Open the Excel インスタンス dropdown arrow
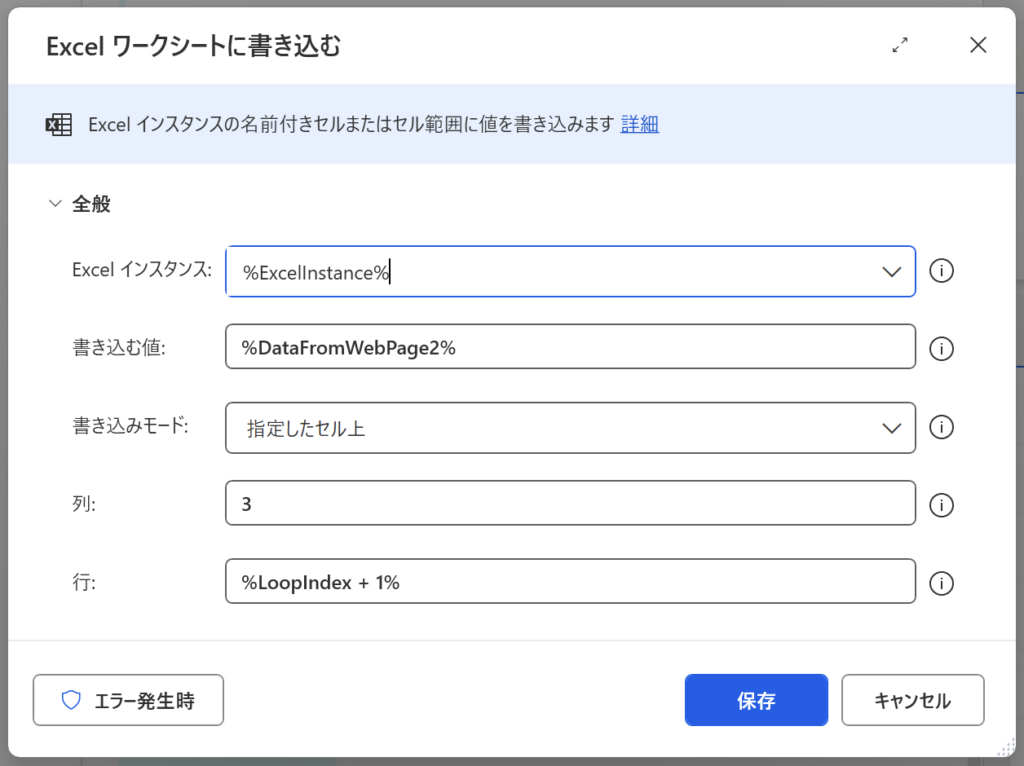Screen dimensions: 1024x766 coord(891,272)
